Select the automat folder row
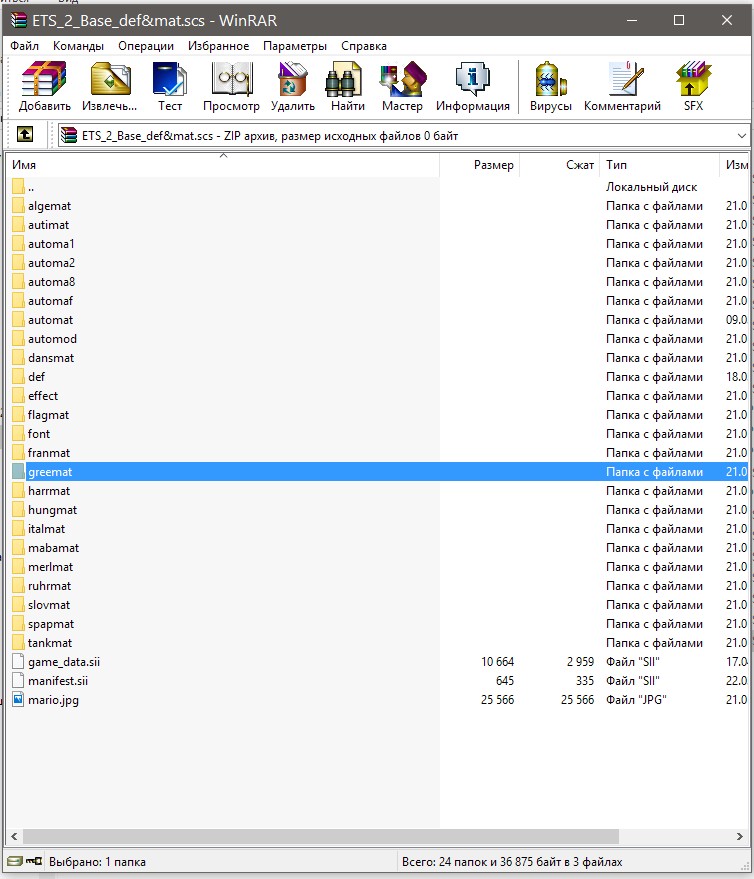This screenshot has width=754, height=879. coord(378,320)
